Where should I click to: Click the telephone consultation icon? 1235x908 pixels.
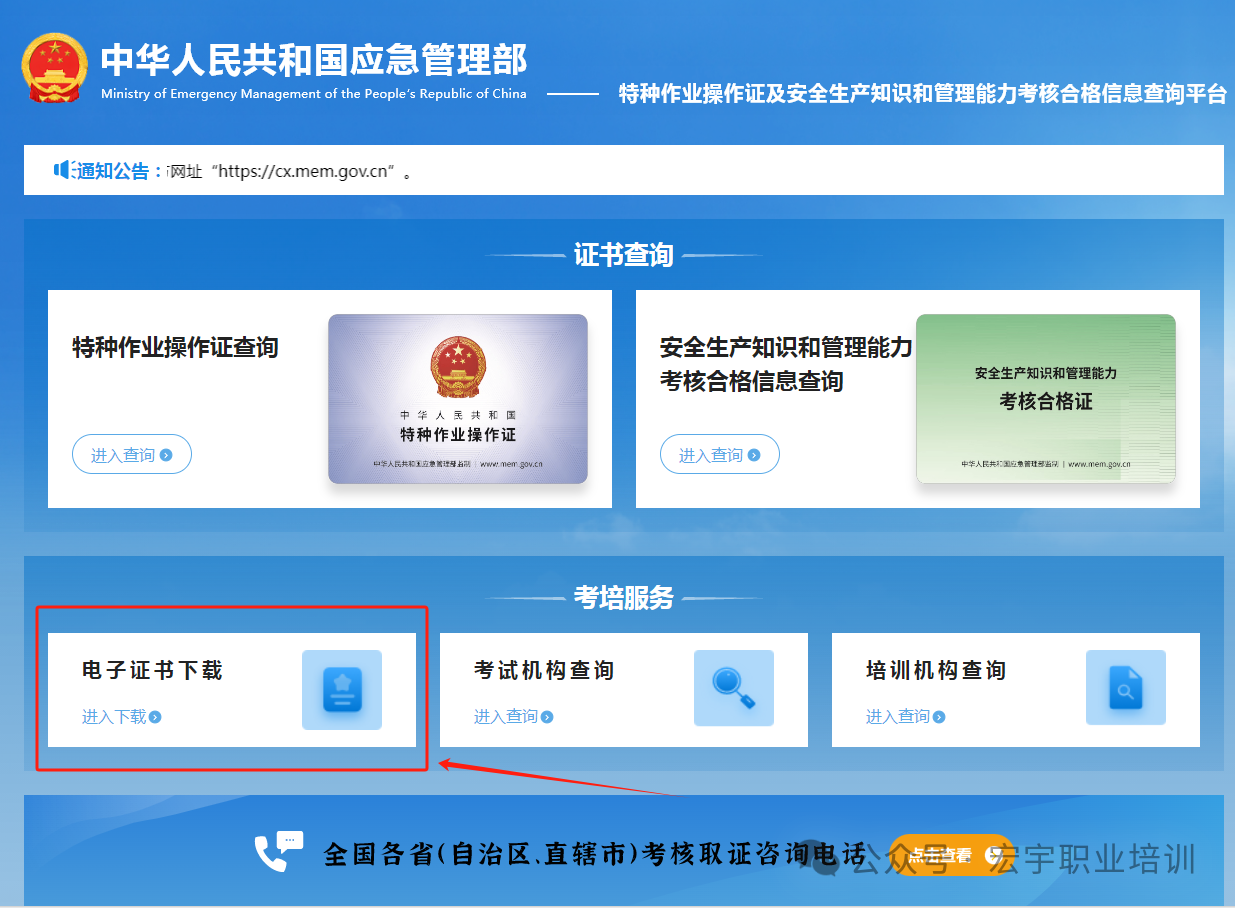tap(278, 851)
